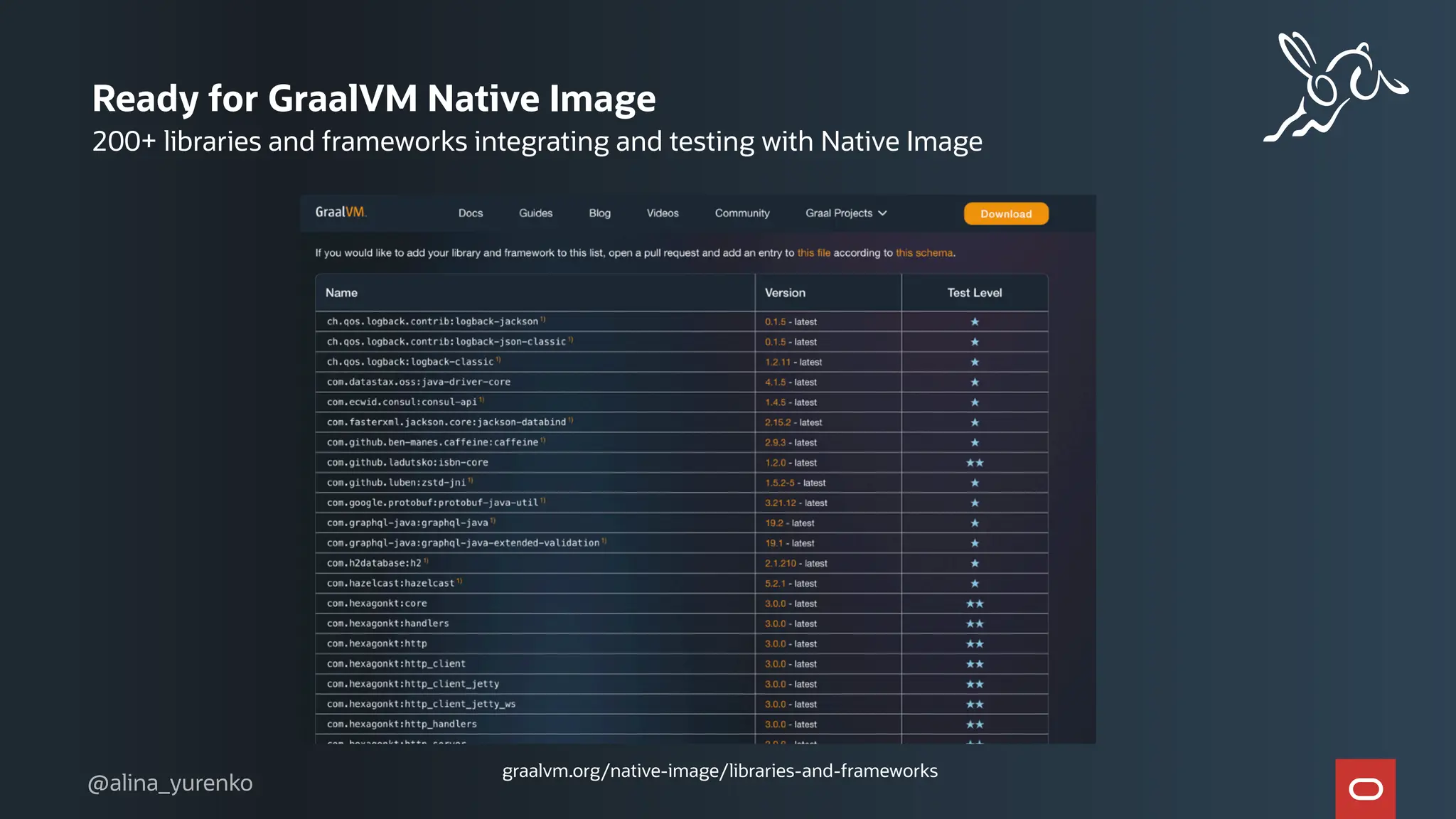Image resolution: width=1456 pixels, height=819 pixels.
Task: Select com.hexagonkt:http_client_jetty_ws entry
Action: point(421,704)
